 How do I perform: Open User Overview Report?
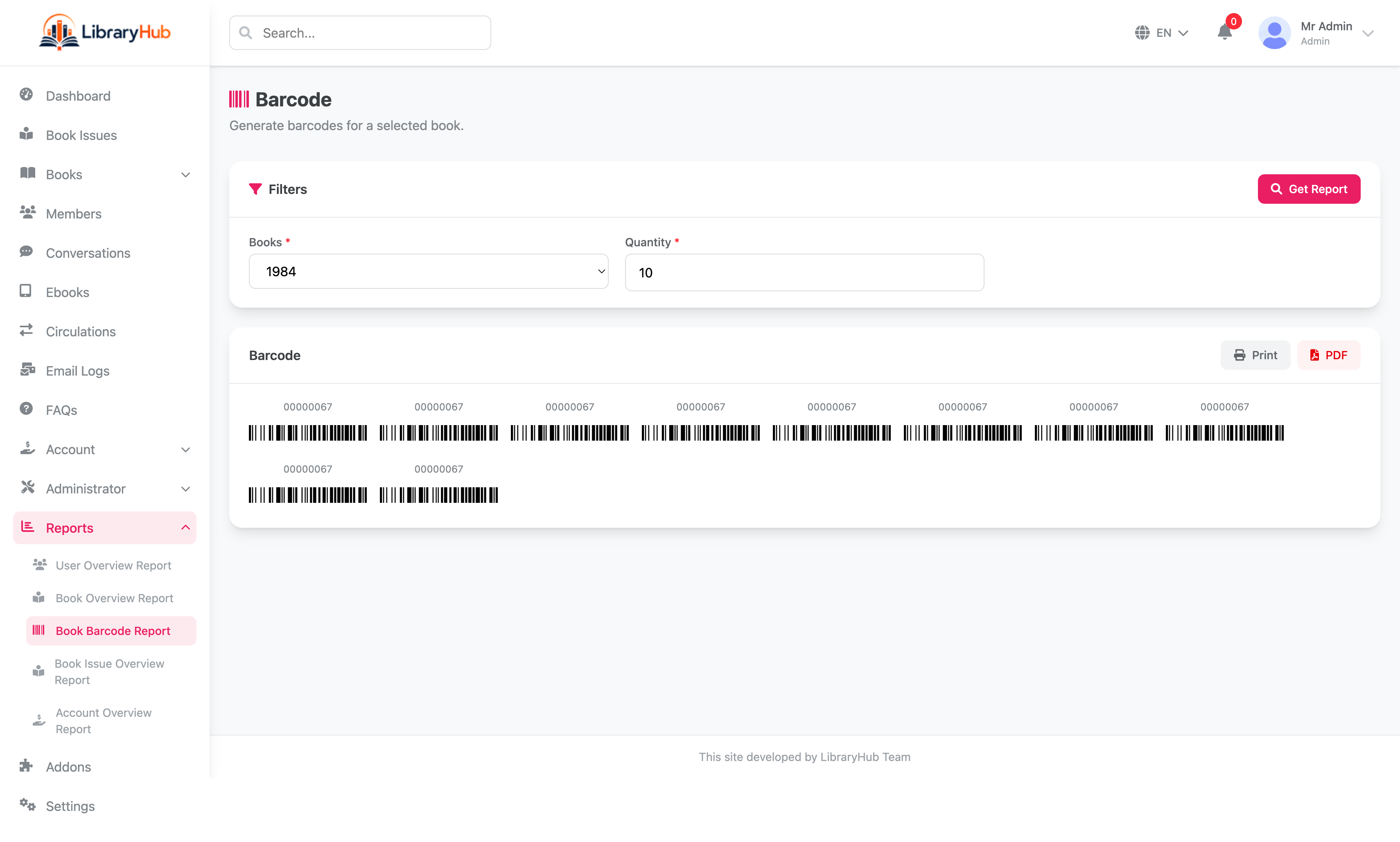[111, 565]
